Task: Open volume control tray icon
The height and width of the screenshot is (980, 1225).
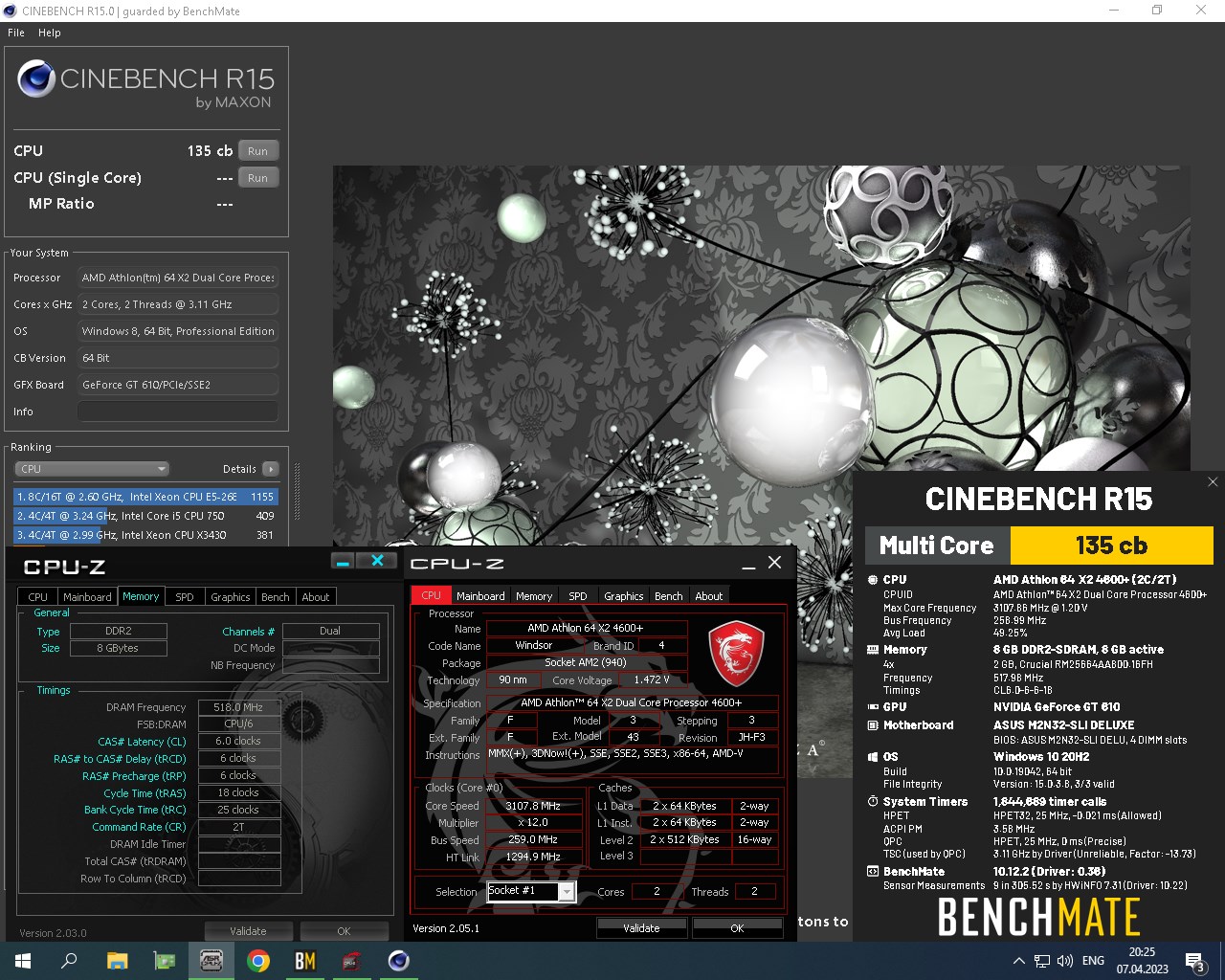Action: pos(1065,961)
